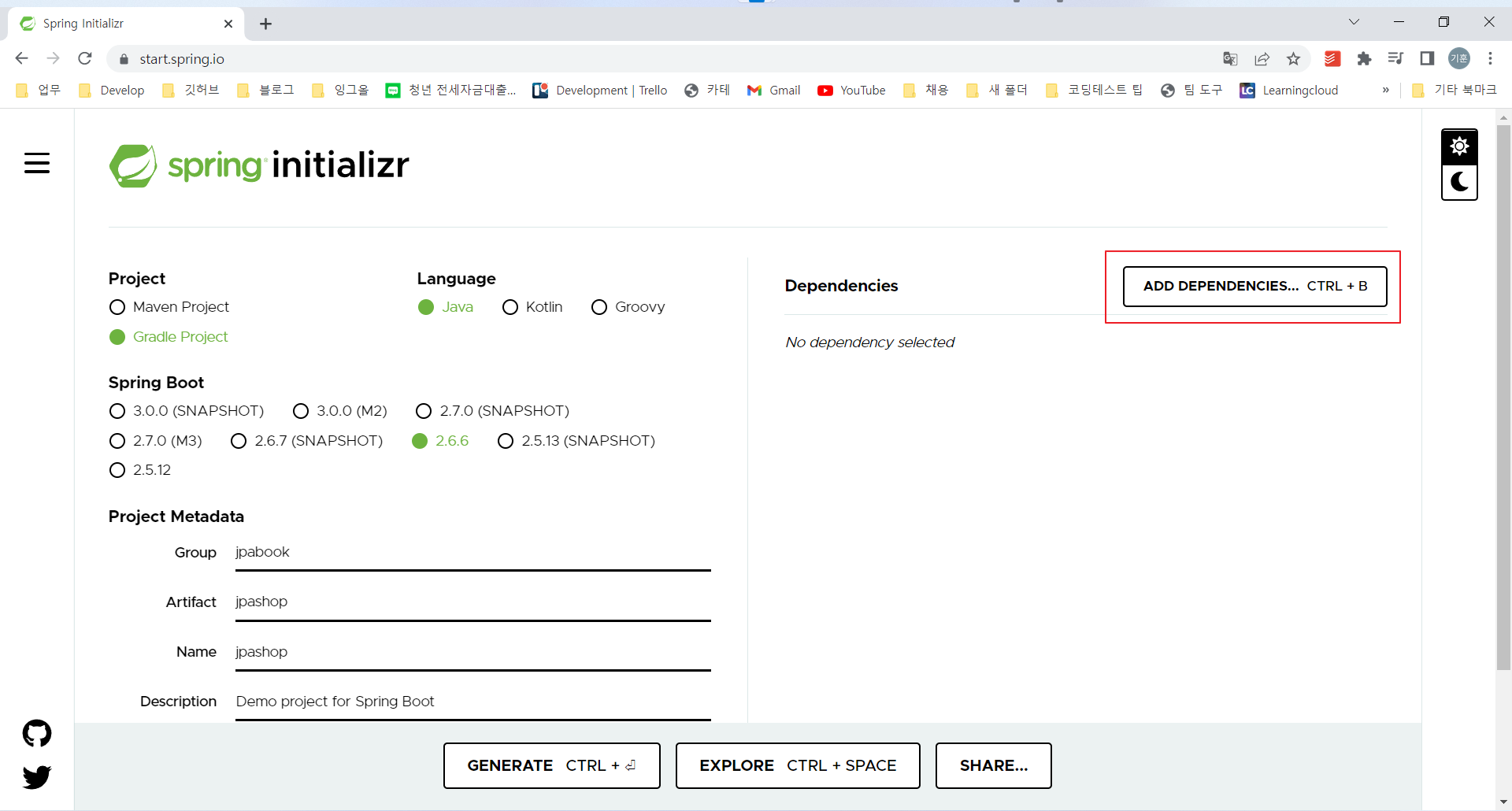Open the 새 폴더 bookmark folder
The height and width of the screenshot is (811, 1512).
(x=997, y=91)
